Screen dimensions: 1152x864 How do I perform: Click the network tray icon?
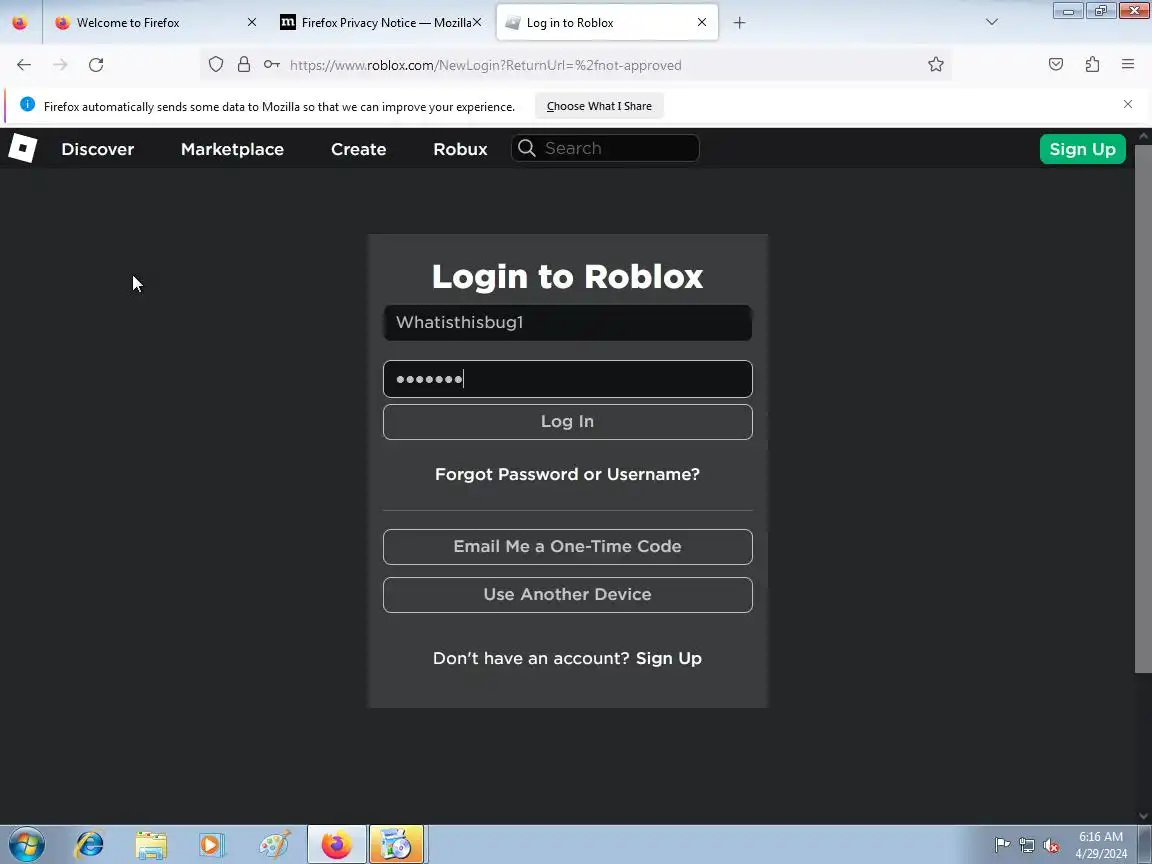[1027, 845]
